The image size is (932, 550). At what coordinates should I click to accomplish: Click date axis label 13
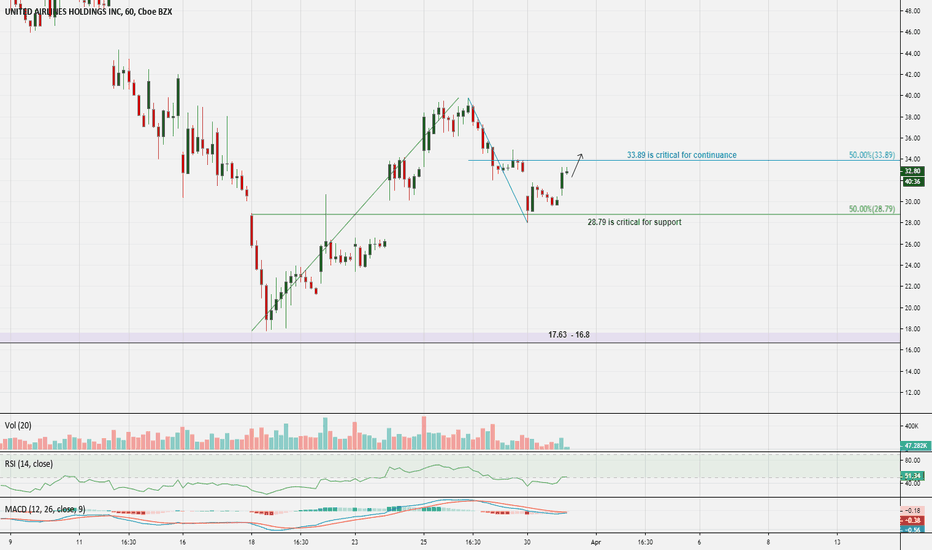pos(837,542)
